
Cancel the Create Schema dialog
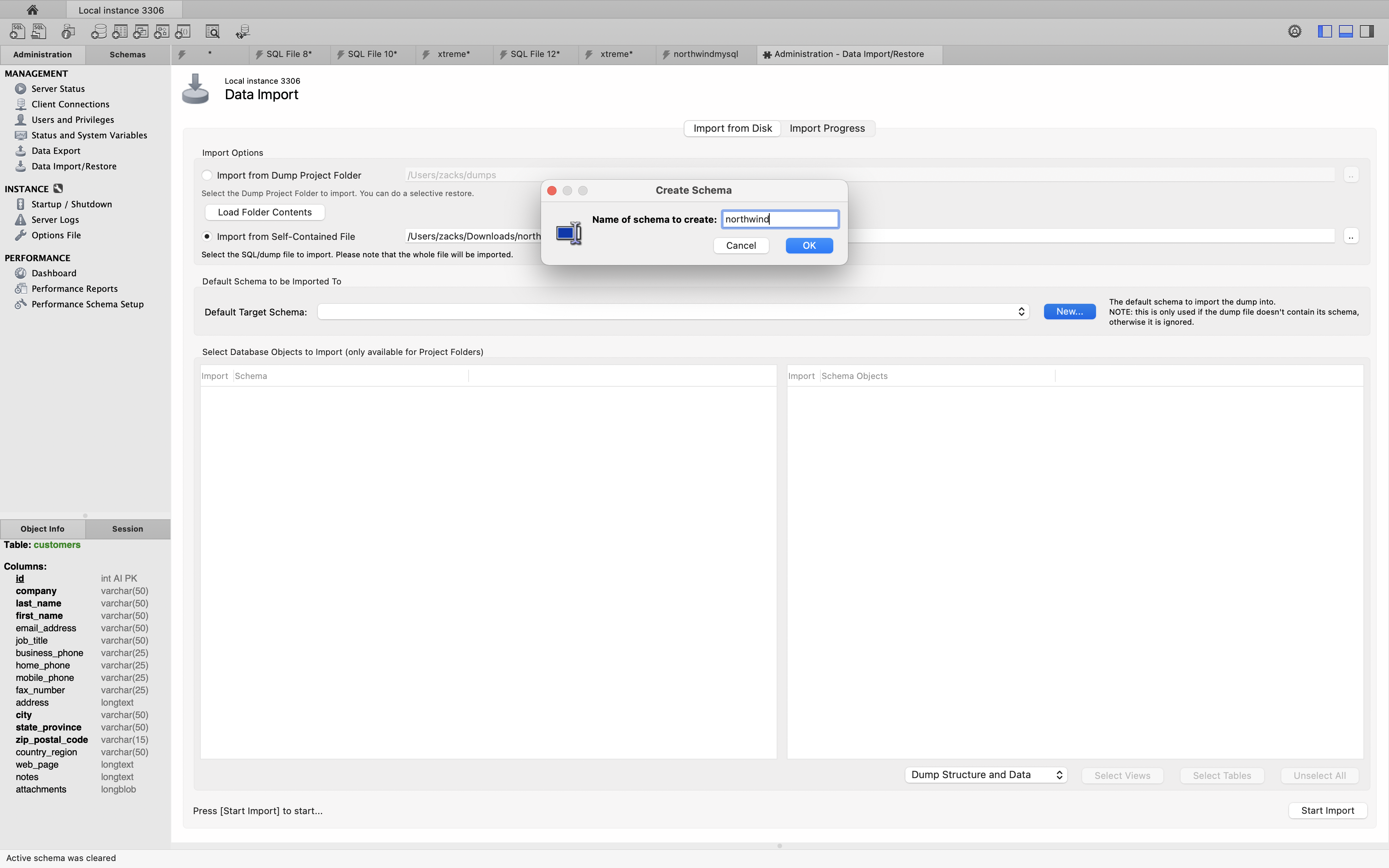coord(740,246)
